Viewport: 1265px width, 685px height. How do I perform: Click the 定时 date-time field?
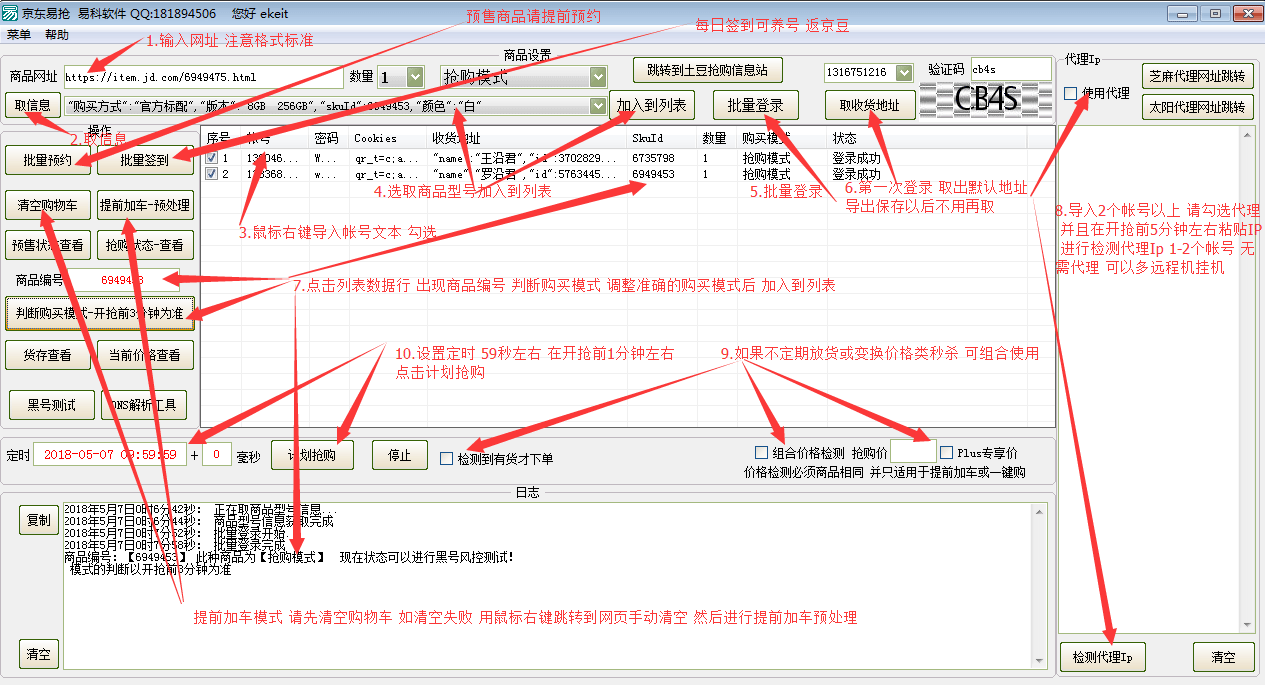[x=109, y=455]
